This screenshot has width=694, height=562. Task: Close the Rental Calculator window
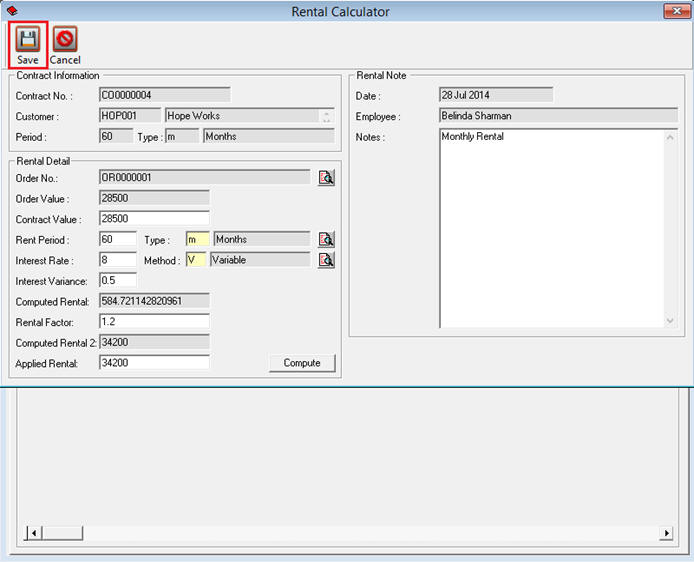(677, 11)
